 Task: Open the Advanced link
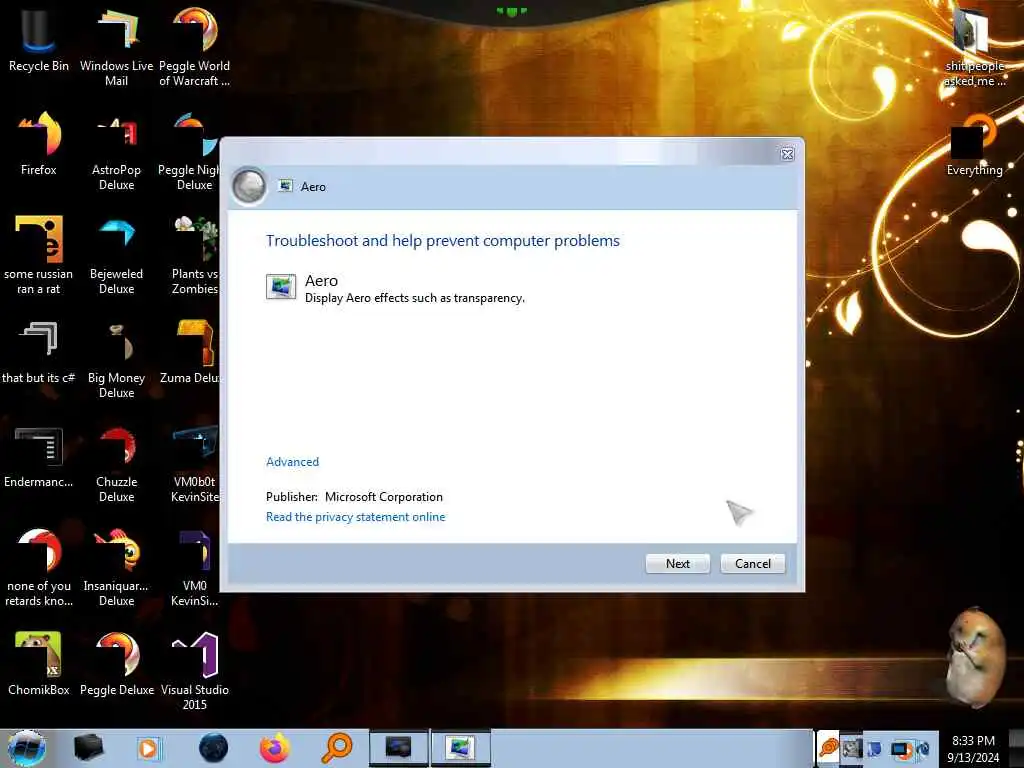coord(293,462)
